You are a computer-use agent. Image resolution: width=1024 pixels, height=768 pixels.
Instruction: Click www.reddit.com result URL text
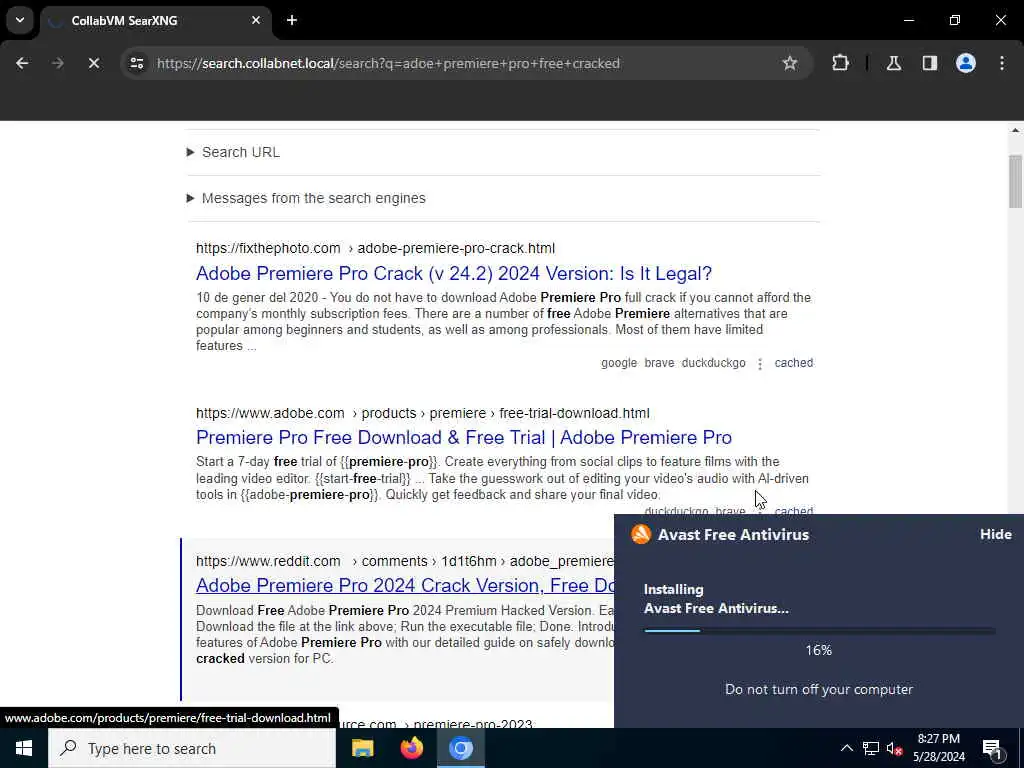405,561
